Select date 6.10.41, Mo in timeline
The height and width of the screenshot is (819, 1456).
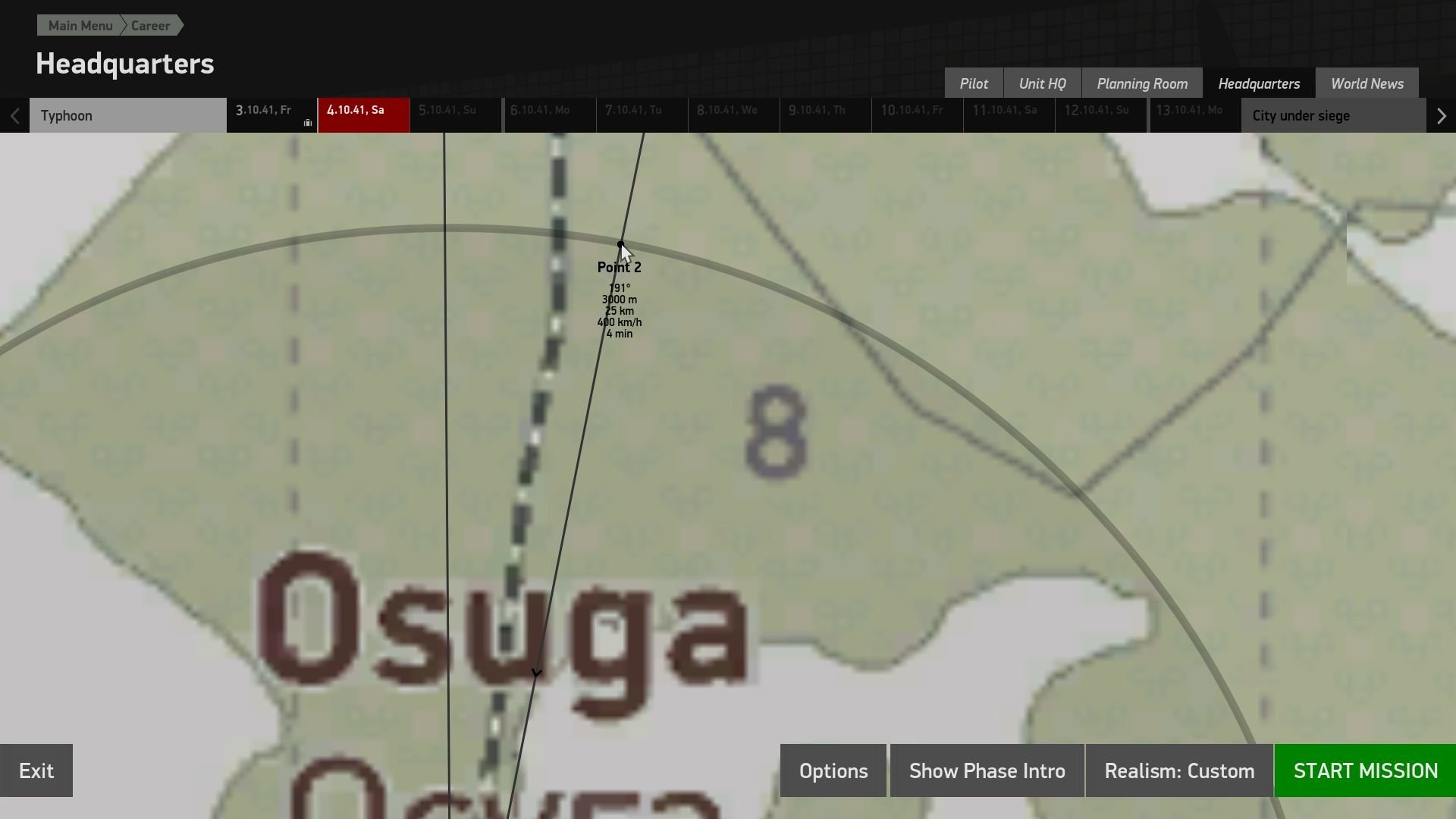(550, 115)
